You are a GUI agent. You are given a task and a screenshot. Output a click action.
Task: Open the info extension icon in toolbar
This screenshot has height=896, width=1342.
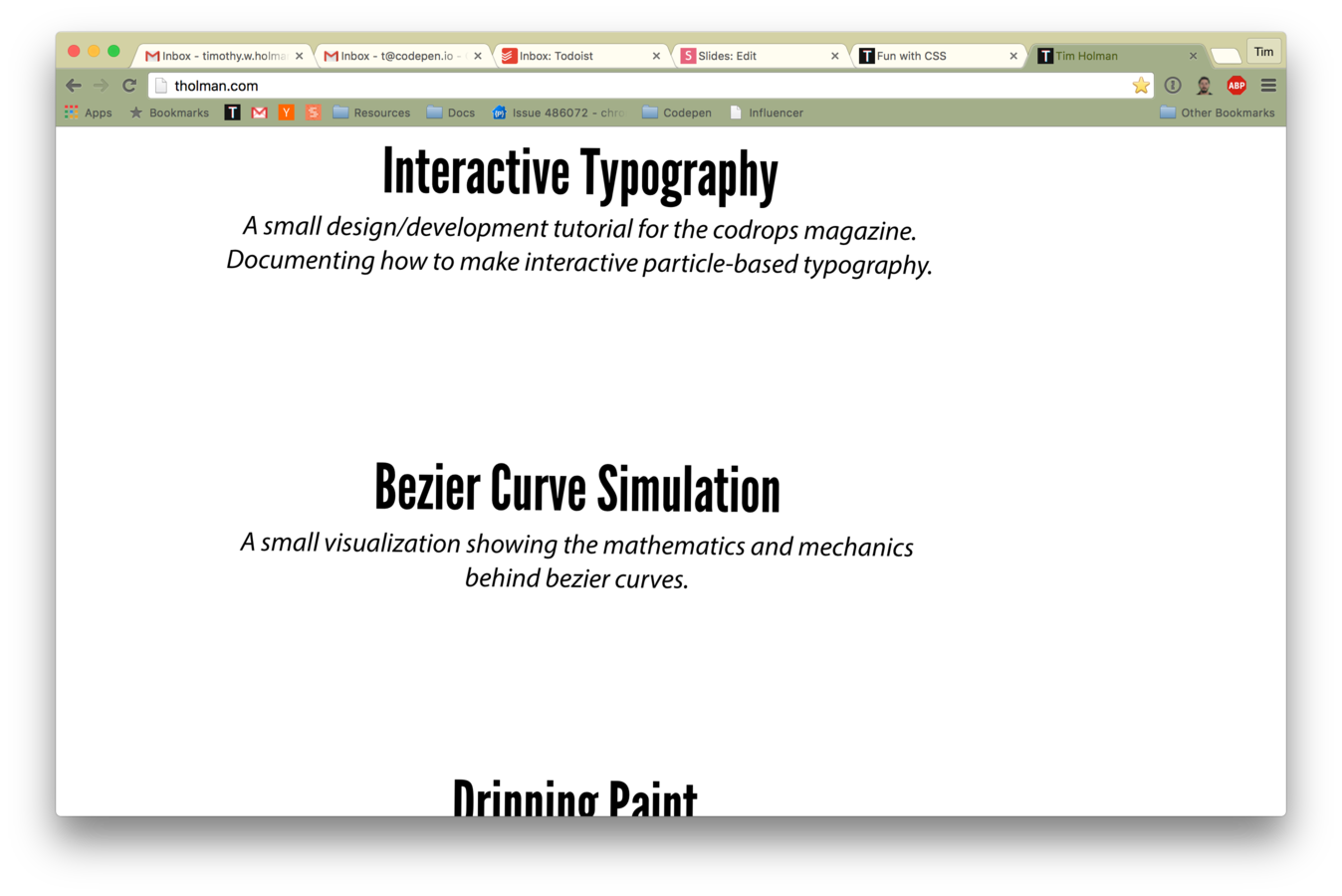click(x=1173, y=86)
